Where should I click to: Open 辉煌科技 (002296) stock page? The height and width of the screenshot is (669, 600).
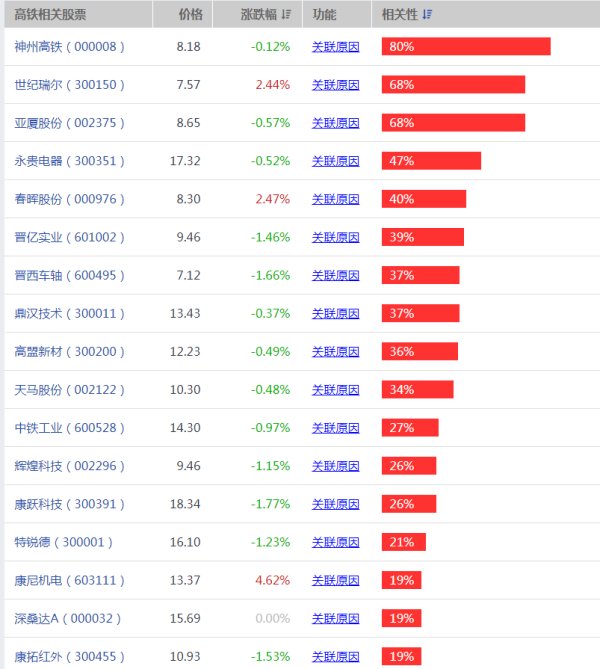(69, 465)
